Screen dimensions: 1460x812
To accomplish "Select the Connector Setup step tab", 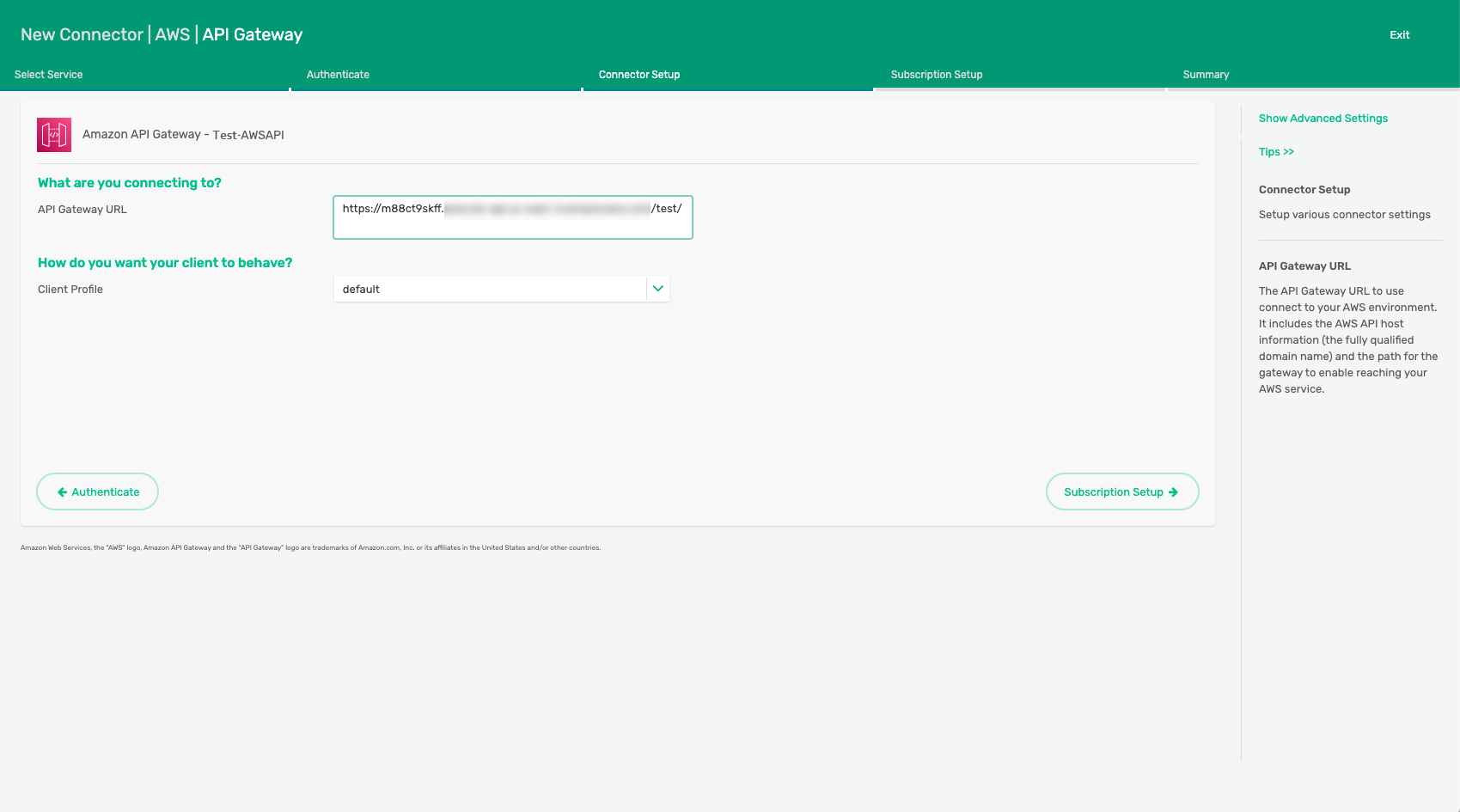I will click(x=639, y=75).
